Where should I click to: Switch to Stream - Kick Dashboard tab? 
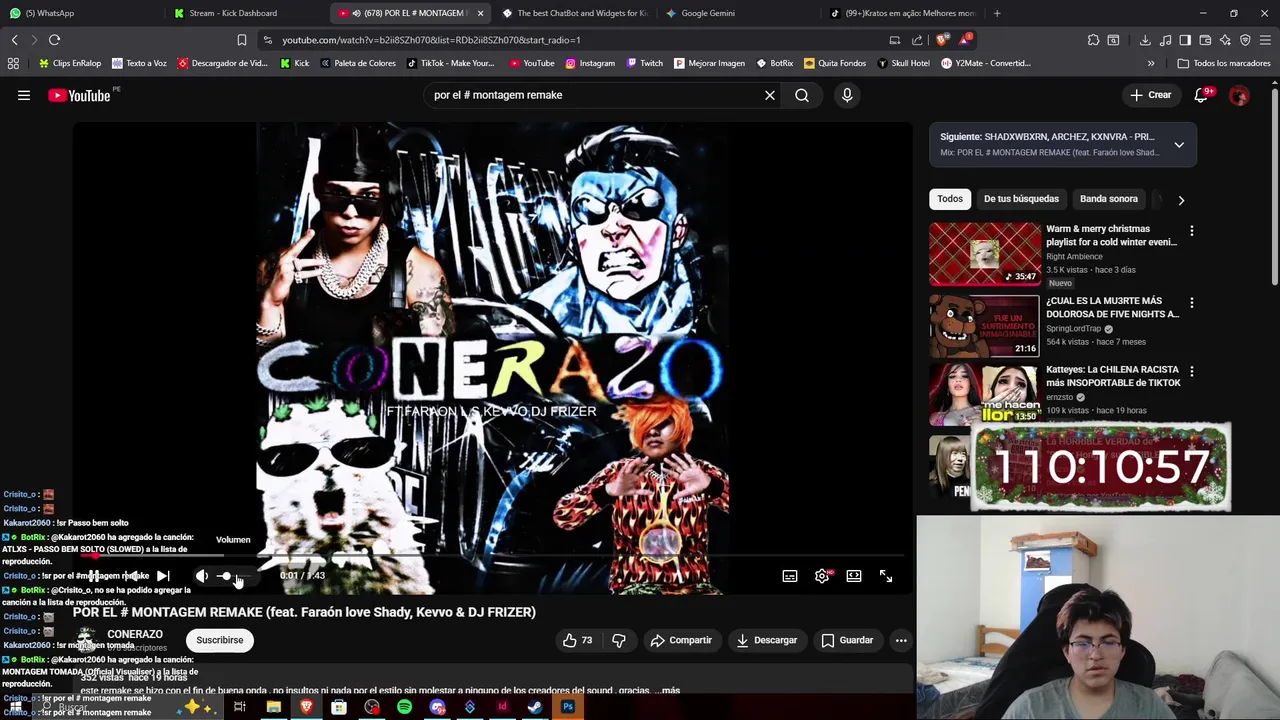[245, 13]
